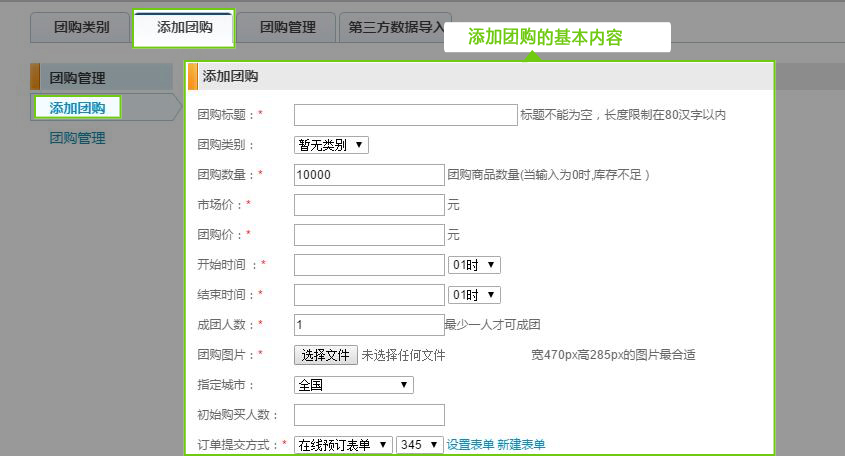Select the 添加团购 tab
Image resolution: width=845 pixels, height=456 pixels.
(184, 27)
